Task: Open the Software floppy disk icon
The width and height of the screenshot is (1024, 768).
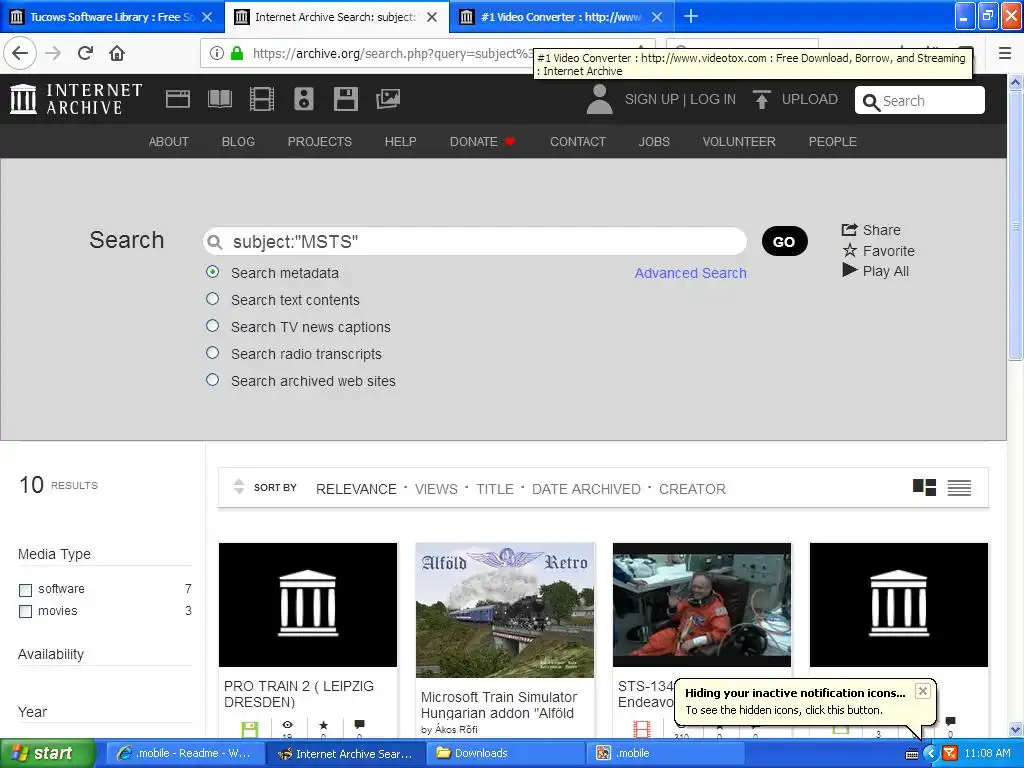Action: click(345, 99)
